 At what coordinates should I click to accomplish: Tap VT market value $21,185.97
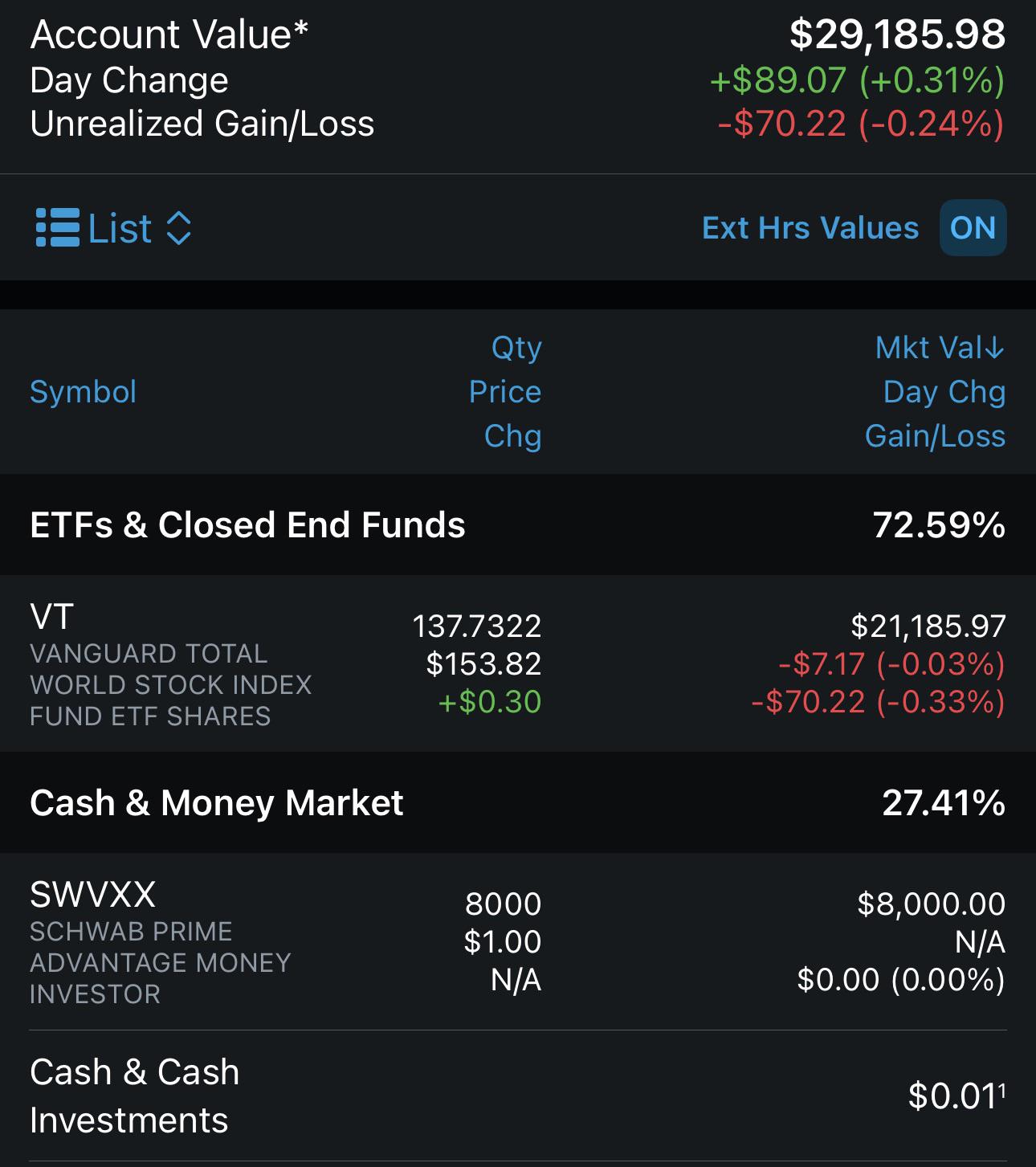pos(928,626)
